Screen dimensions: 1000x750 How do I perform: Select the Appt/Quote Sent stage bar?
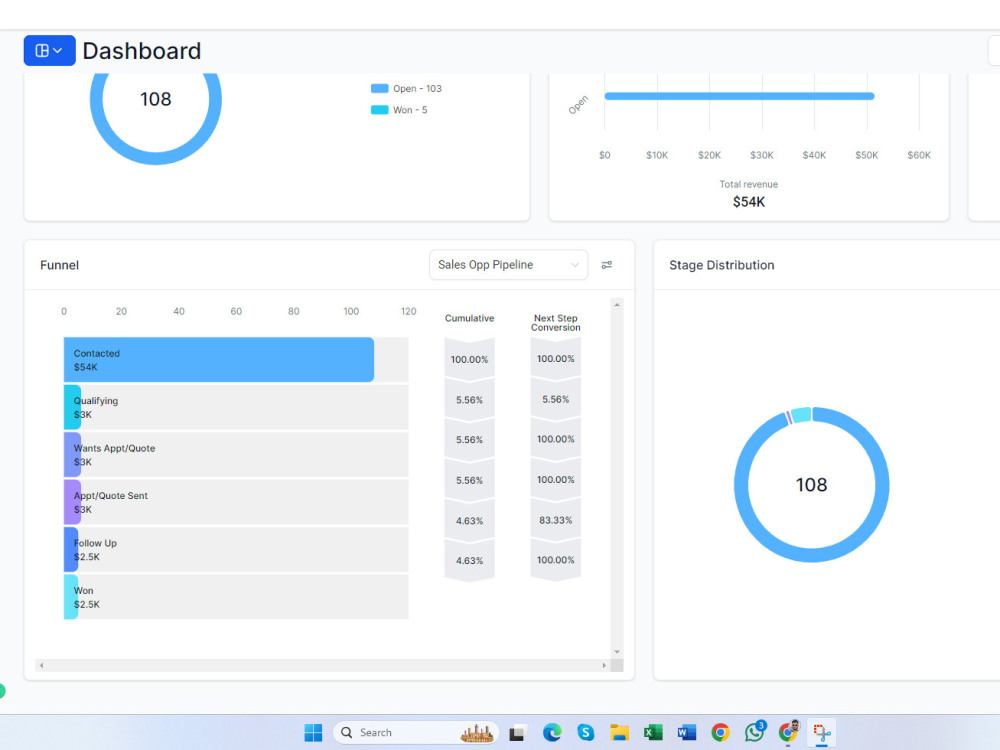[72, 503]
